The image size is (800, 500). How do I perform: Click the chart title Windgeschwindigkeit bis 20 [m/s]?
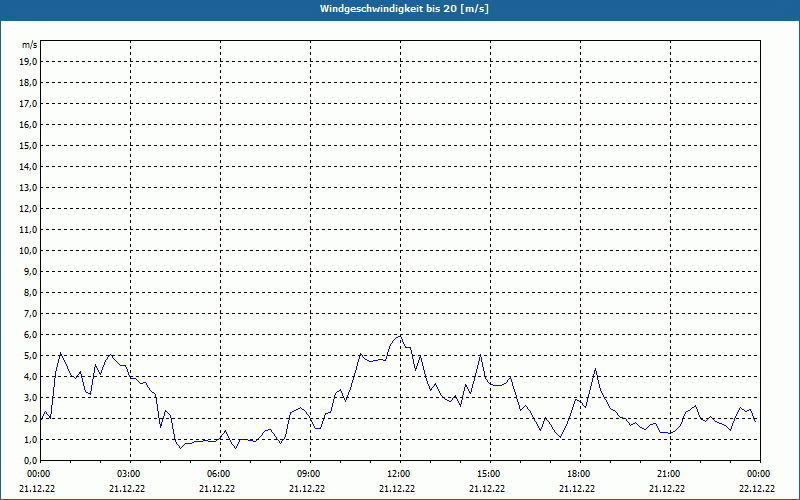click(x=404, y=9)
